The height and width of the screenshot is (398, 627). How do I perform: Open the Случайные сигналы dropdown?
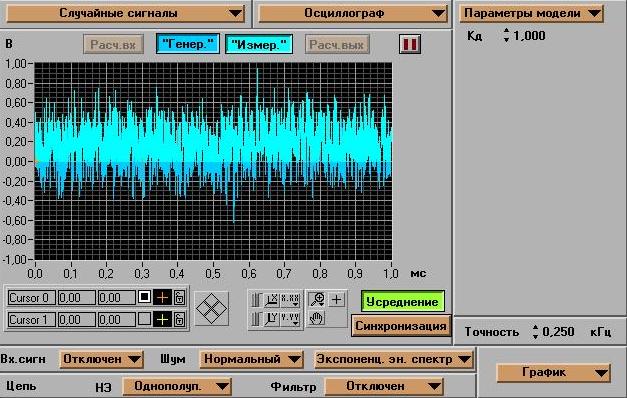(x=126, y=13)
